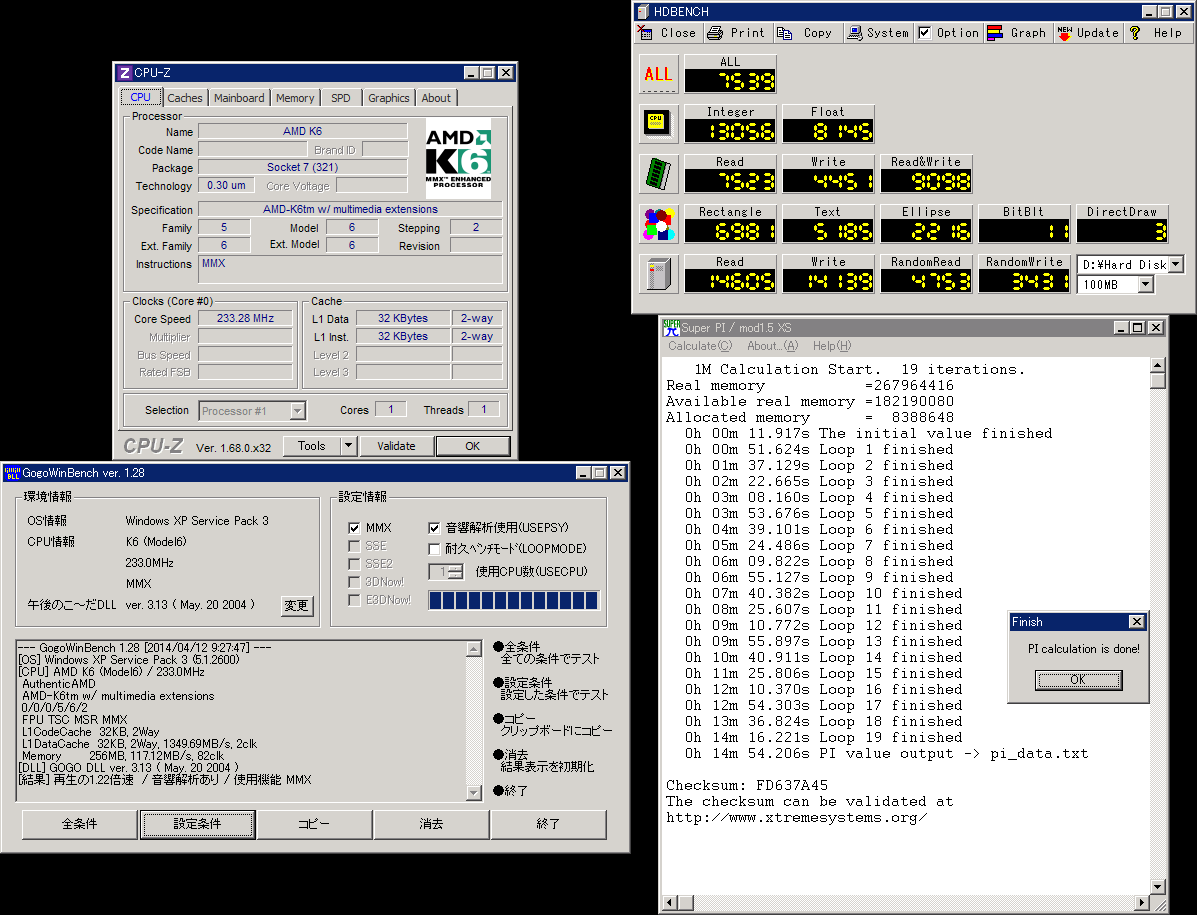Toggle the Option checkbox in HDBENCH toolbar

pyautogui.click(x=924, y=33)
